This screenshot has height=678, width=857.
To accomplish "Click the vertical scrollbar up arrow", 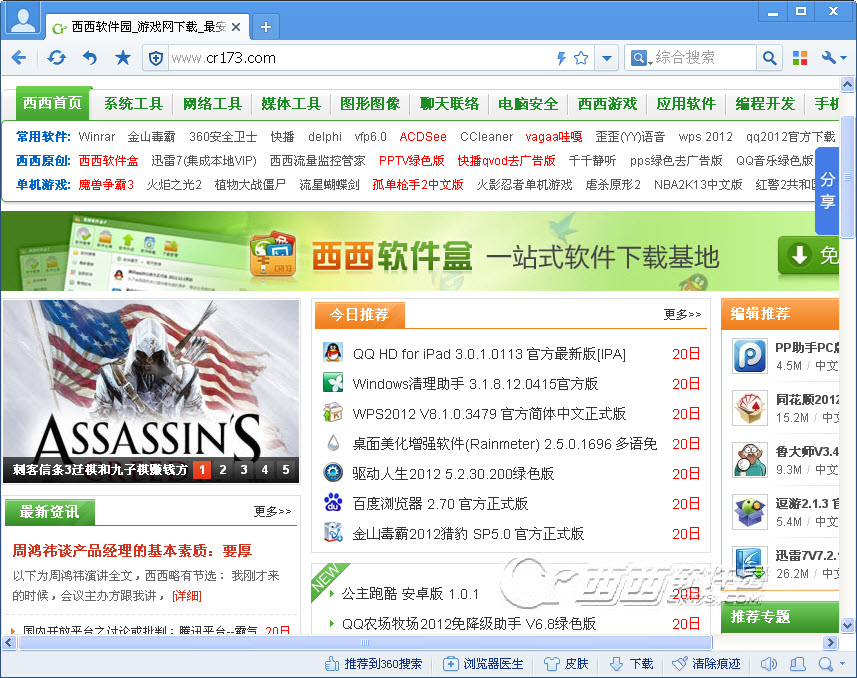I will coord(847,85).
